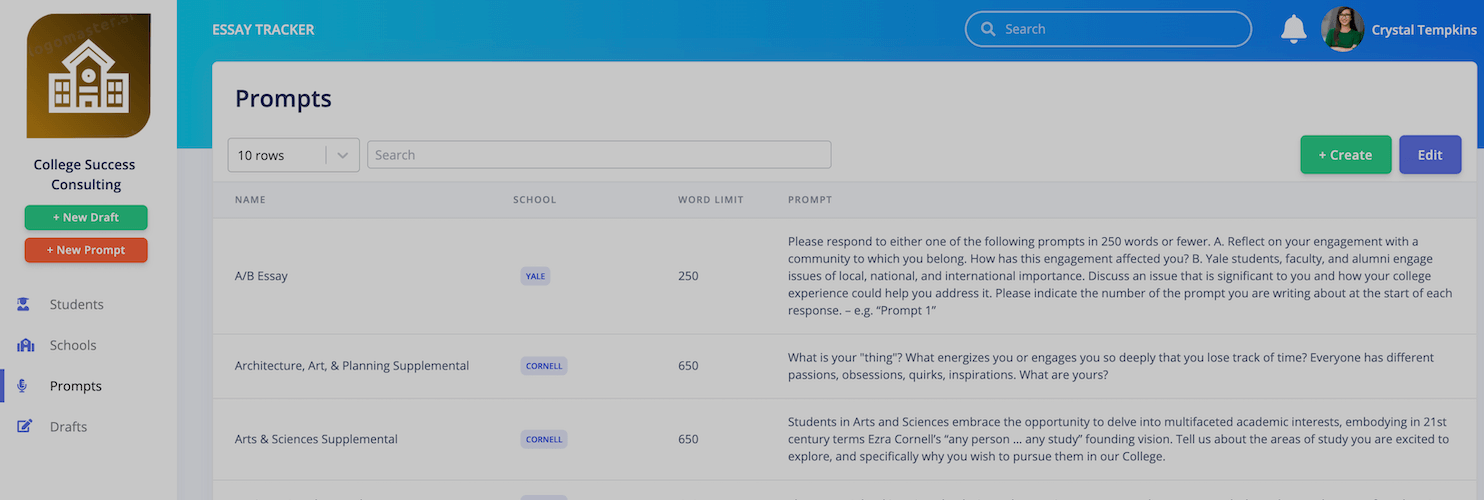This screenshot has width=1484, height=500.
Task: Click the word limit 250 cell
Action: (x=688, y=276)
